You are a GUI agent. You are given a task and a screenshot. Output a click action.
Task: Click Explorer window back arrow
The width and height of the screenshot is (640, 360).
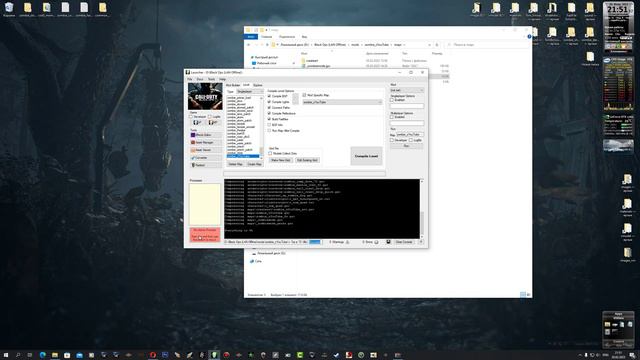point(249,44)
